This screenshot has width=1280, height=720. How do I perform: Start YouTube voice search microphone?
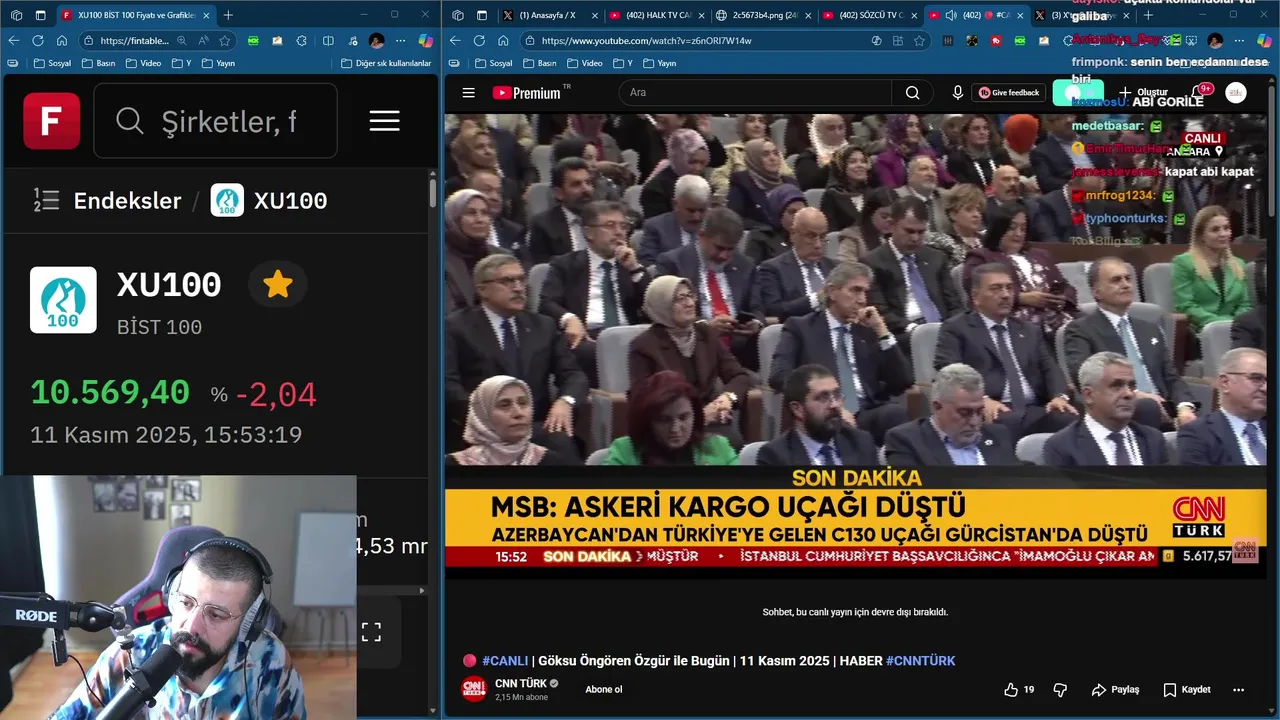coord(957,93)
